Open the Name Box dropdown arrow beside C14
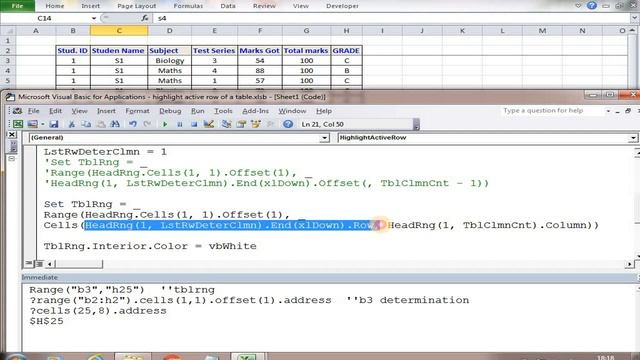 coord(94,18)
